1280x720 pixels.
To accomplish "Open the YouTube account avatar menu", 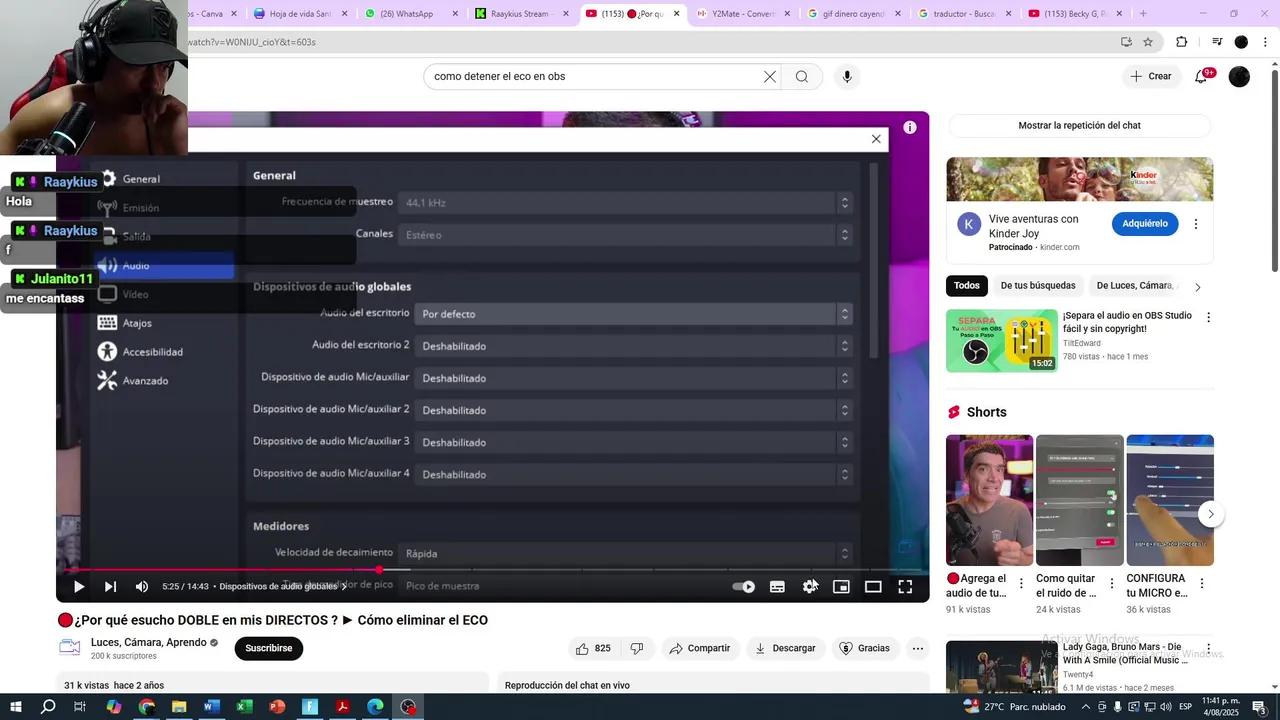I will 1239,76.
